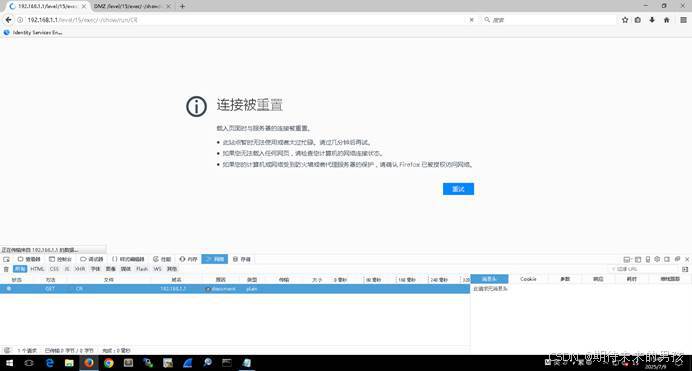Open the Identity Services Engine bookmark
This screenshot has width=692, height=371.
click(33, 32)
